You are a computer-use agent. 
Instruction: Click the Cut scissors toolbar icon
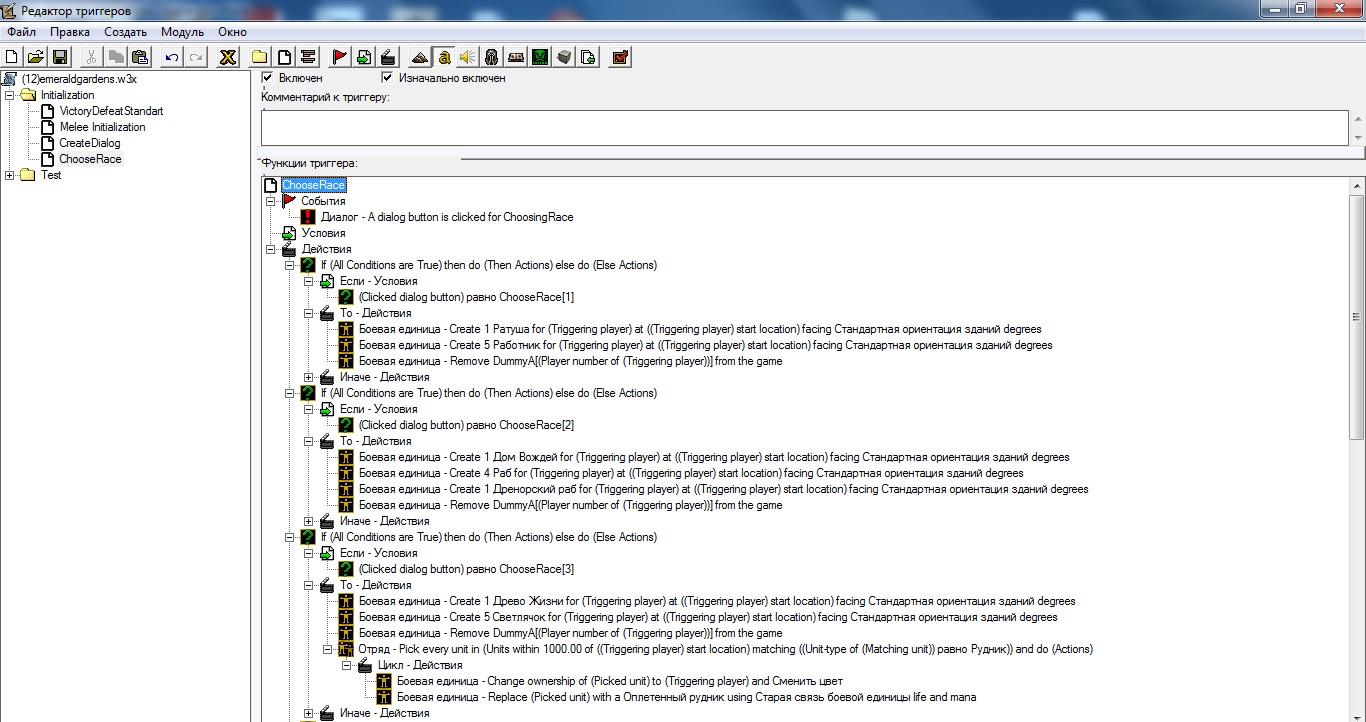tap(92, 57)
